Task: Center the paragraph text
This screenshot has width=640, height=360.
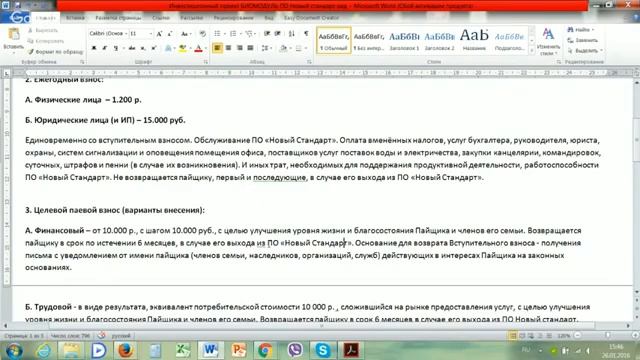Action: [x=228, y=48]
